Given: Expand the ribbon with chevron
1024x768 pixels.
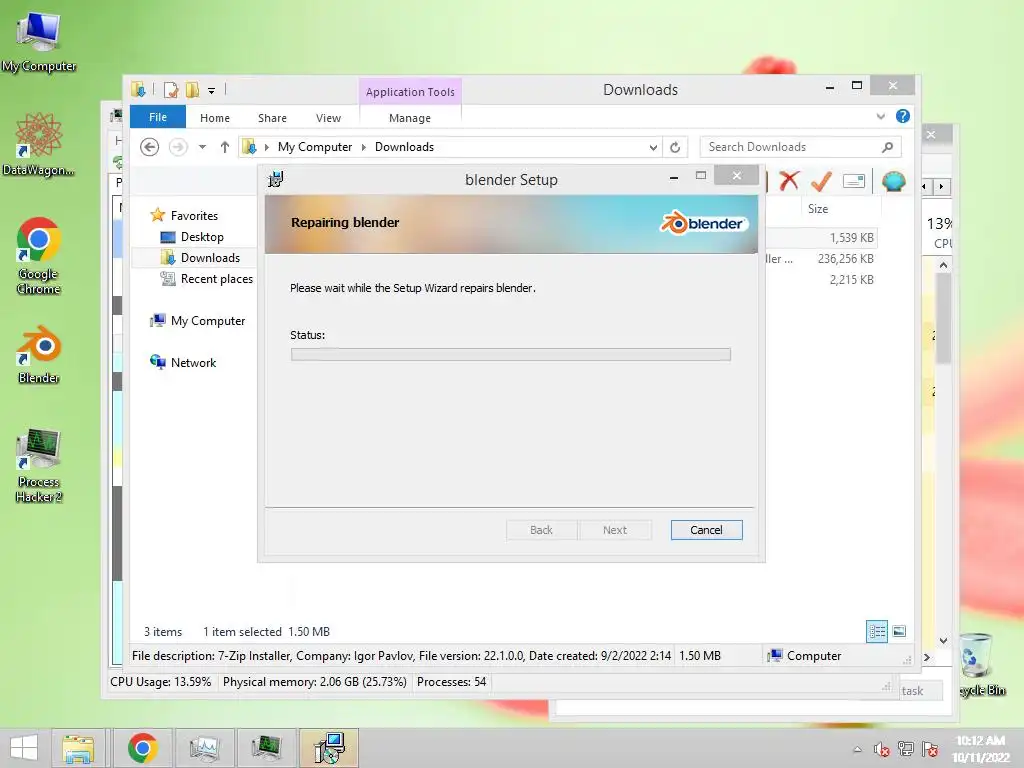Looking at the screenshot, I should point(880,116).
